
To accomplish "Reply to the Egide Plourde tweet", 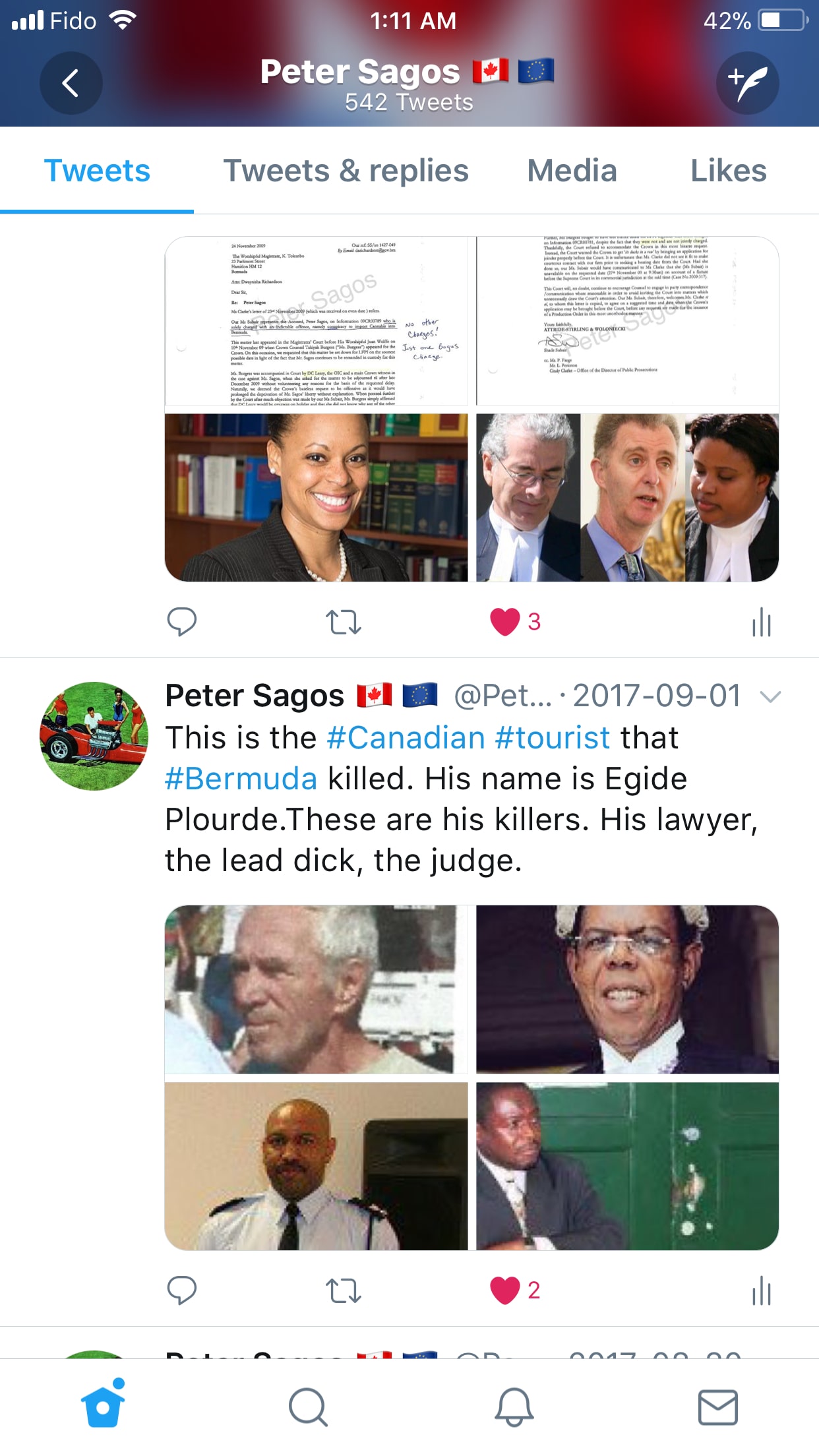I will point(181,1290).
